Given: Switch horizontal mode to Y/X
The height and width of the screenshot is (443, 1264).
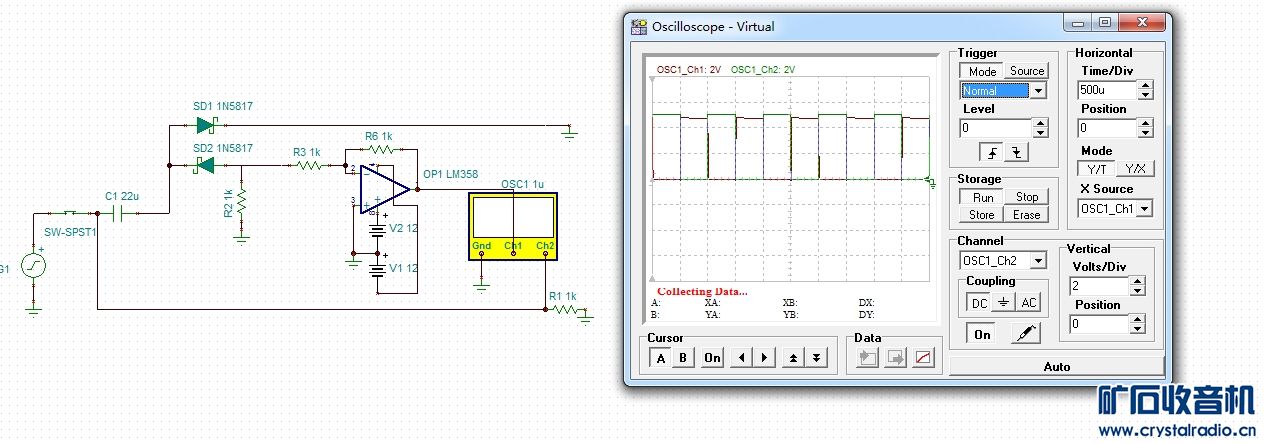Looking at the screenshot, I should pos(1133,169).
